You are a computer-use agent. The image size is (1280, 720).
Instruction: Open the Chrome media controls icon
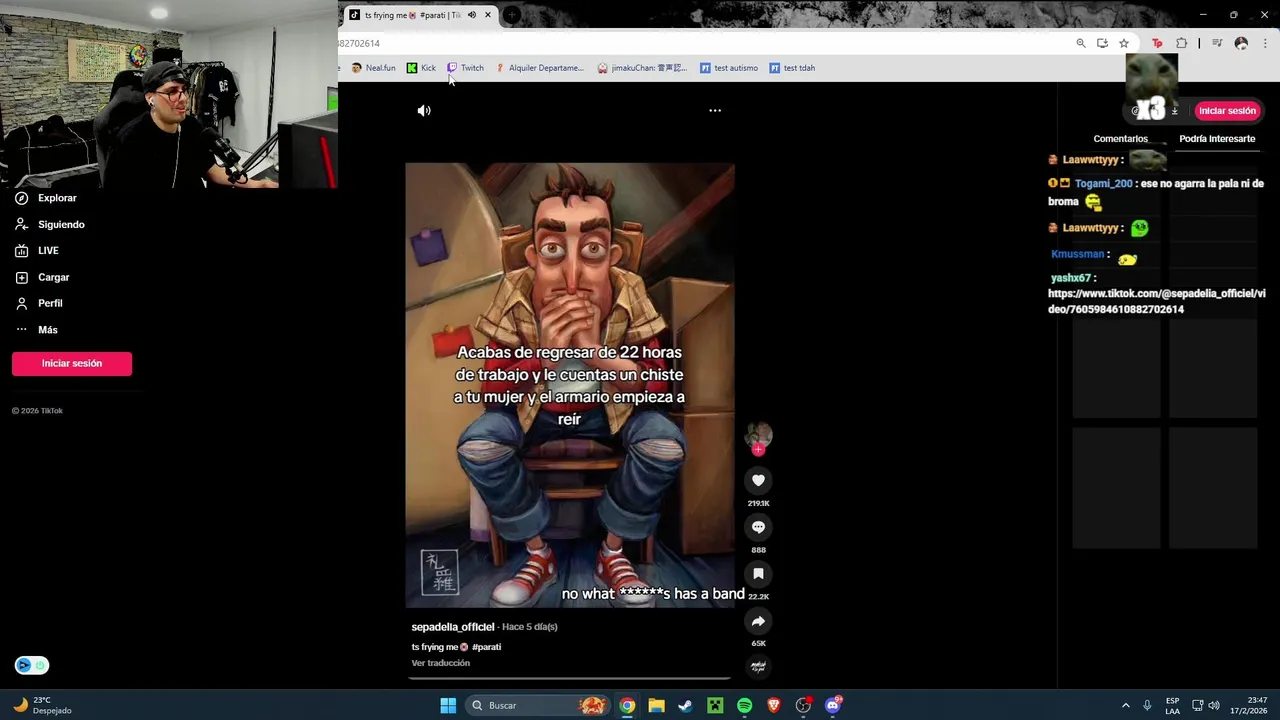pyautogui.click(x=1217, y=43)
